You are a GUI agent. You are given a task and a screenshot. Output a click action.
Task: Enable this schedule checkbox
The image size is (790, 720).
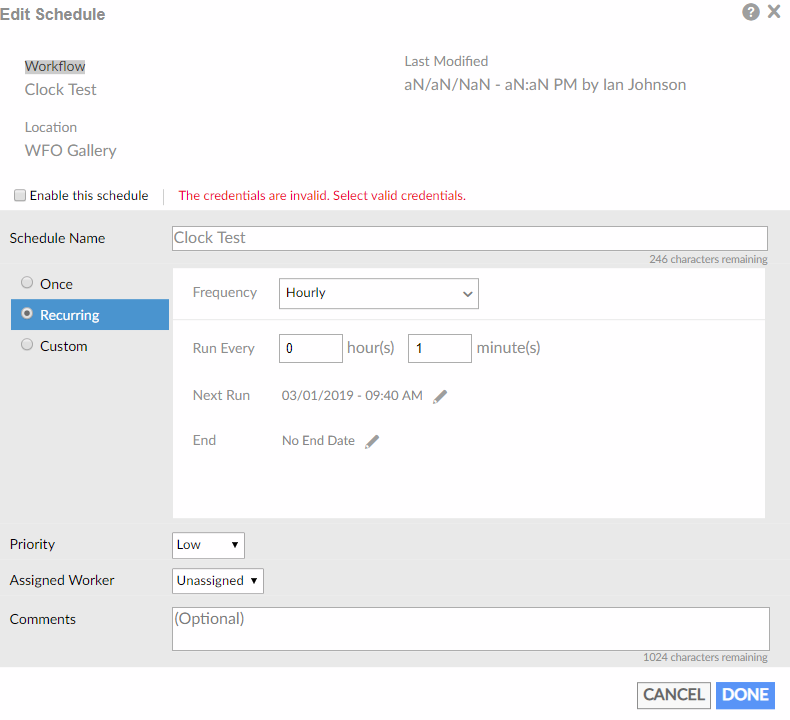pos(20,195)
